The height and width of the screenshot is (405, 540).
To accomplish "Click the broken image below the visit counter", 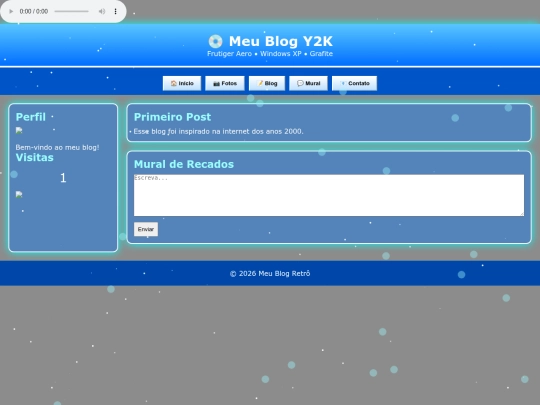I will coord(19,195).
